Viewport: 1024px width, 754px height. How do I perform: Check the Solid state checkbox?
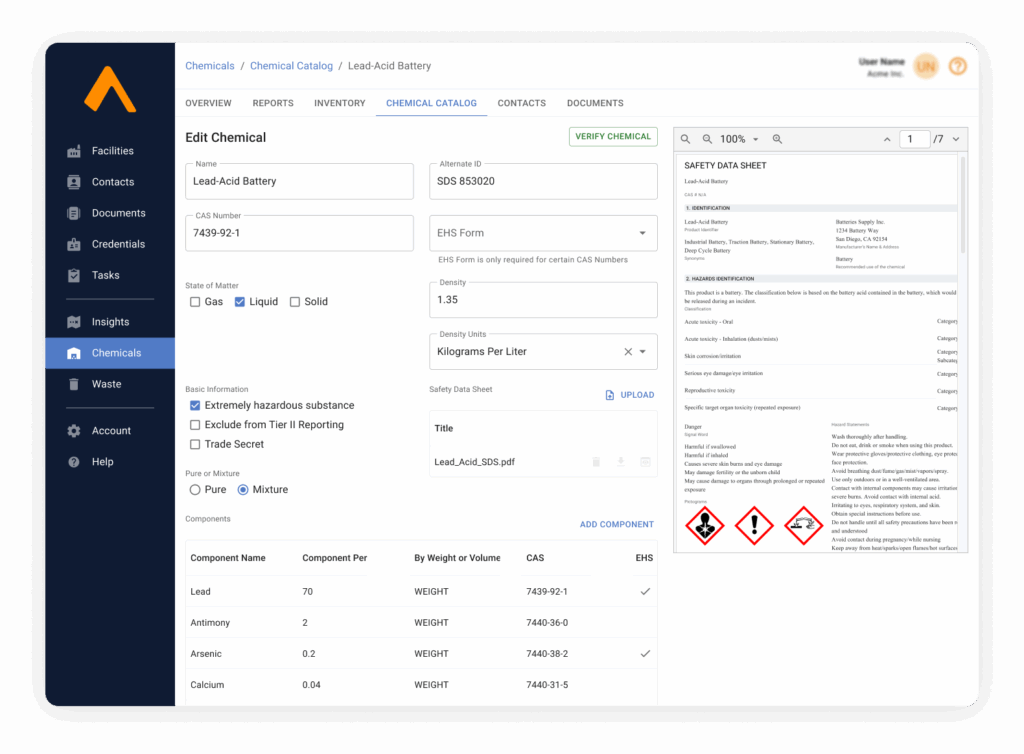(295, 302)
